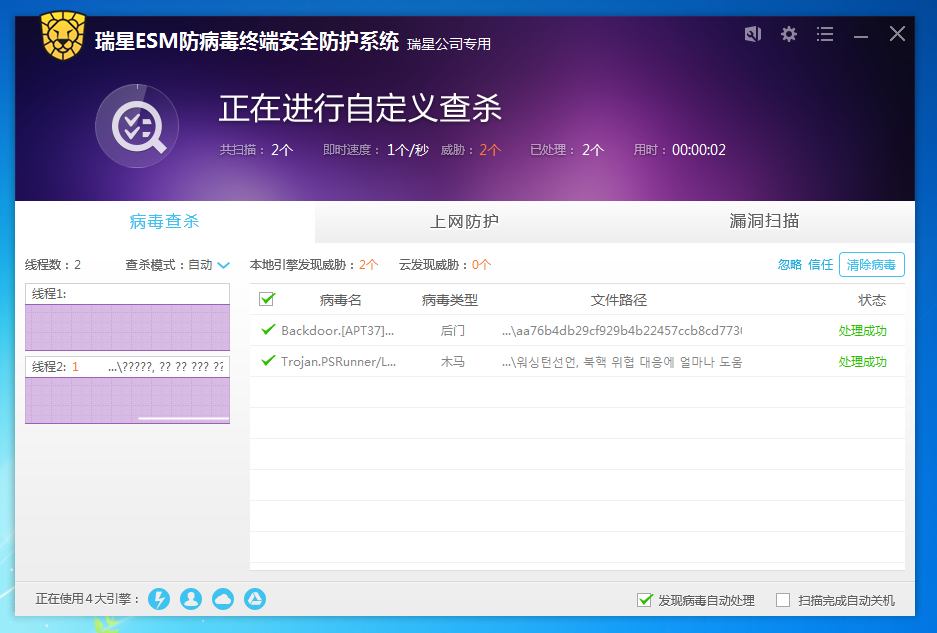Viewport: 937px width, 633px height.
Task: Click the 即时速度 1个/秒 statistic
Action: tap(376, 149)
